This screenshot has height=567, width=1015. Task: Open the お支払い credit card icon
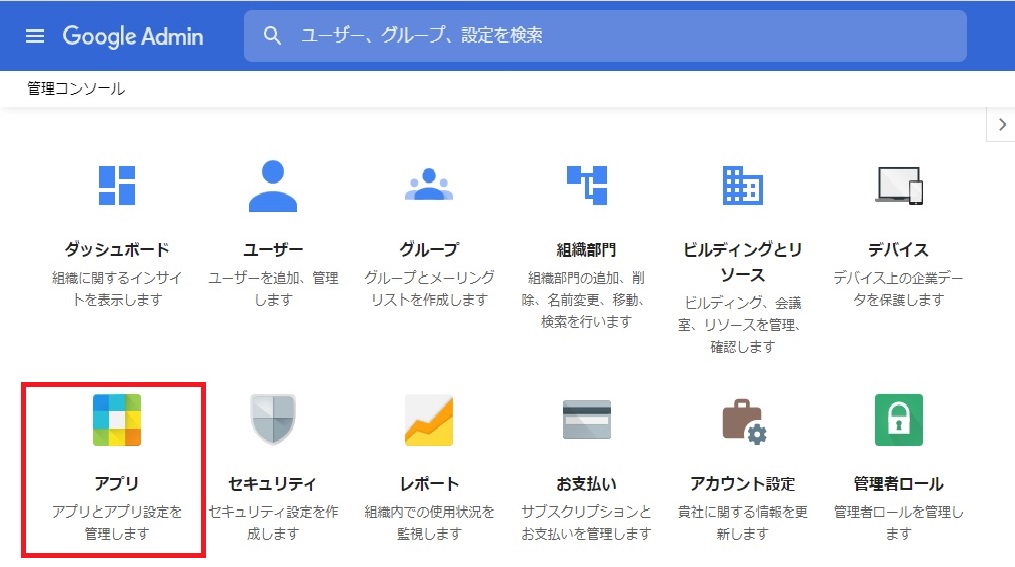[586, 419]
